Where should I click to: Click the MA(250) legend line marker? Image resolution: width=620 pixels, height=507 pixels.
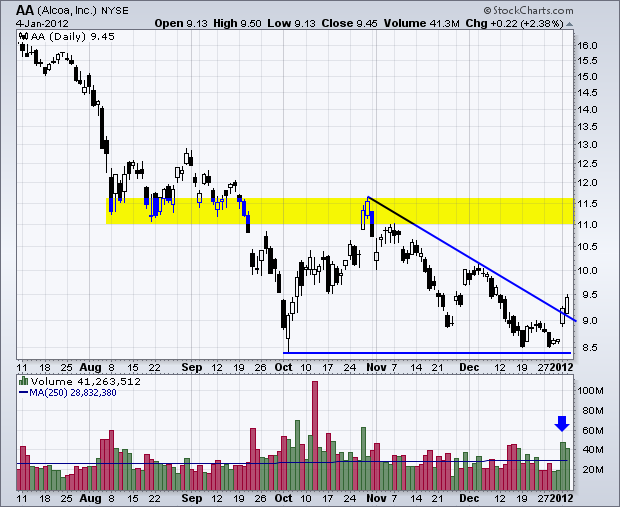coord(24,393)
